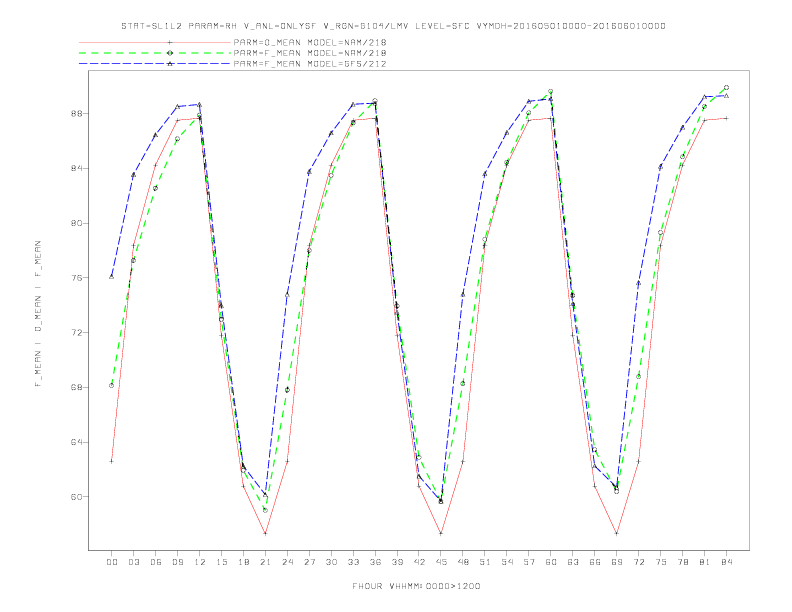Click y-axis tick value 64

[x=74, y=442]
